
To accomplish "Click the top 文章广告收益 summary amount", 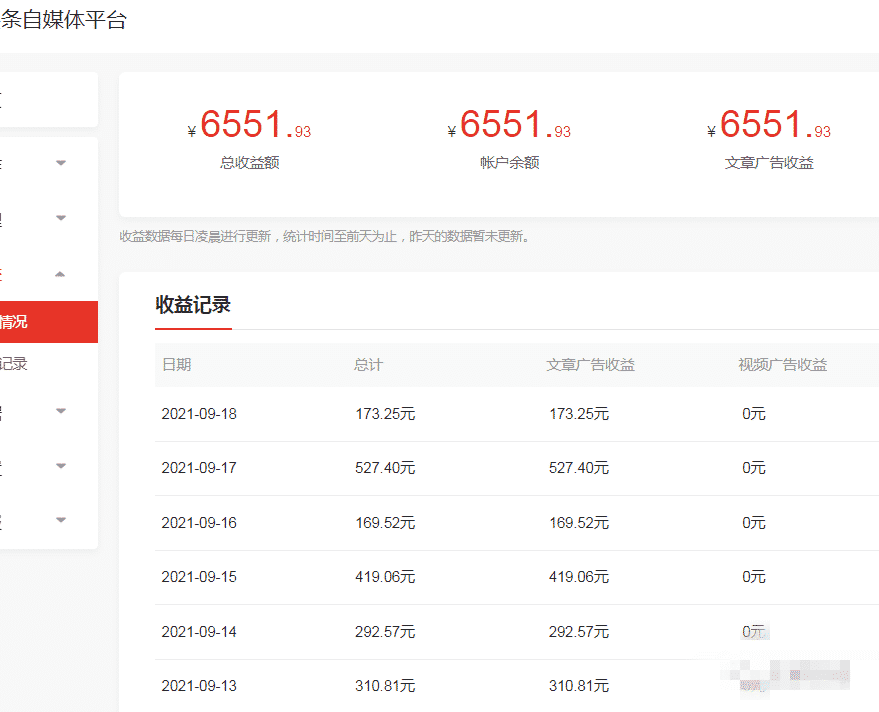I will (769, 124).
